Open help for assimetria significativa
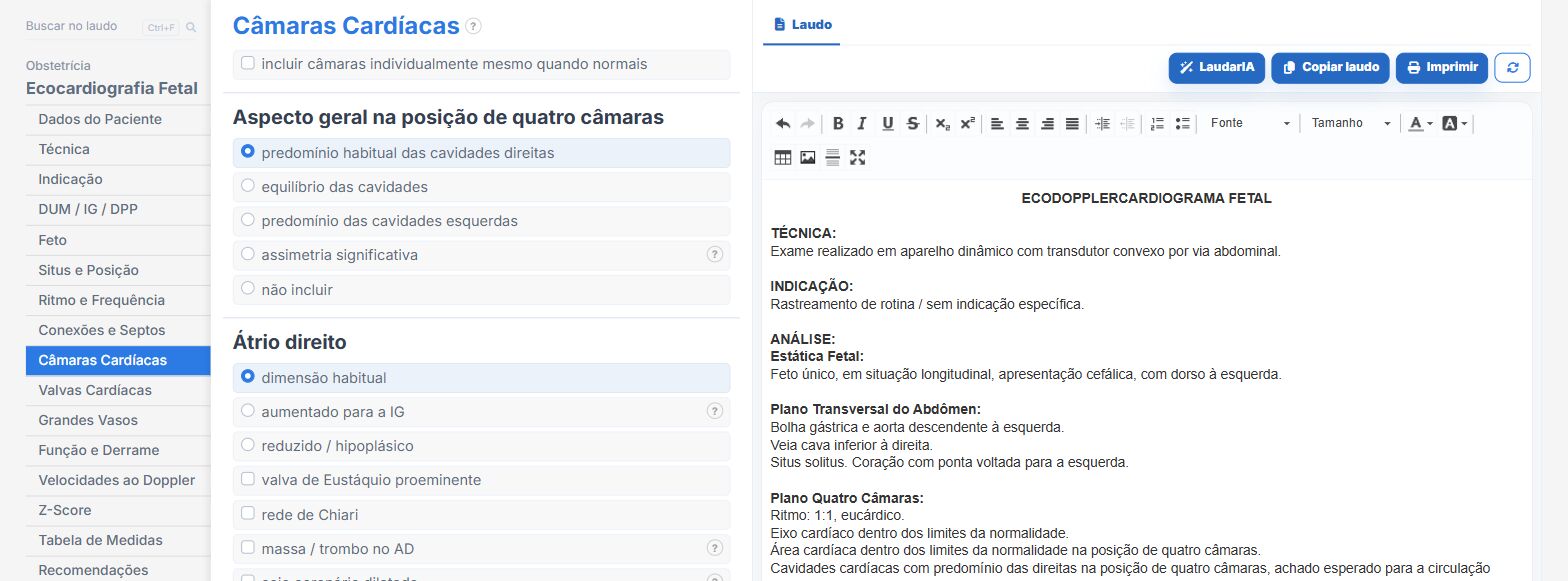 point(714,255)
